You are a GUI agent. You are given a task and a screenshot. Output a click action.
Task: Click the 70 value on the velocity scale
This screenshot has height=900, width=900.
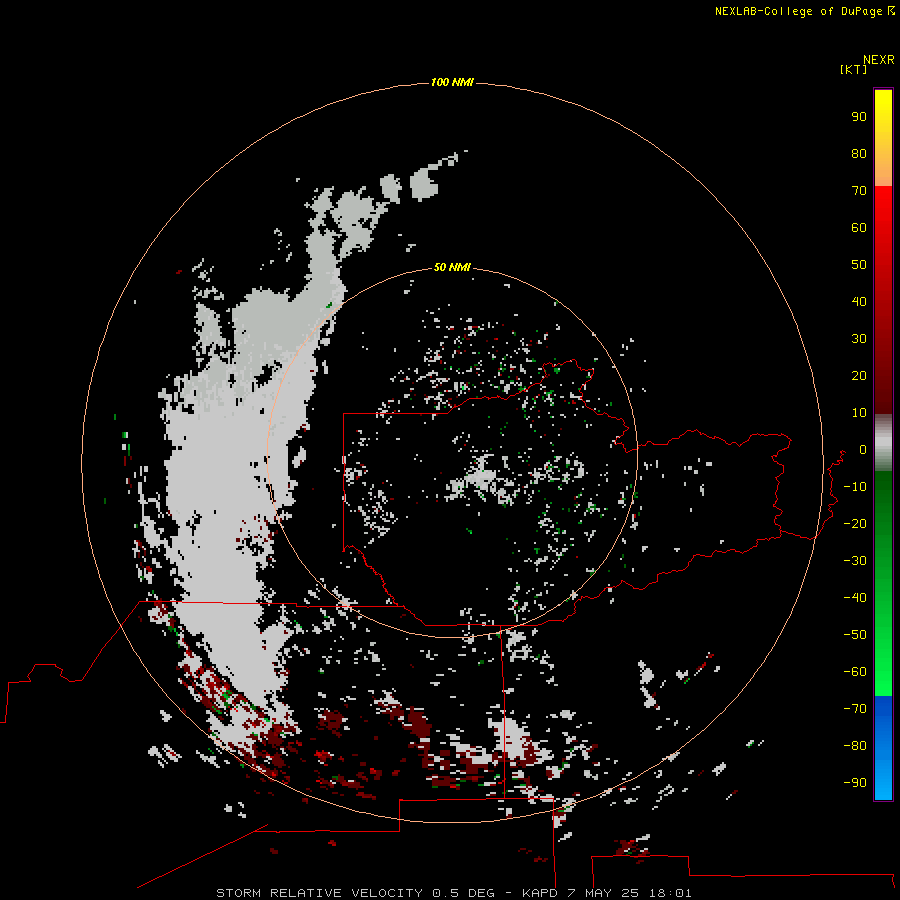[859, 191]
